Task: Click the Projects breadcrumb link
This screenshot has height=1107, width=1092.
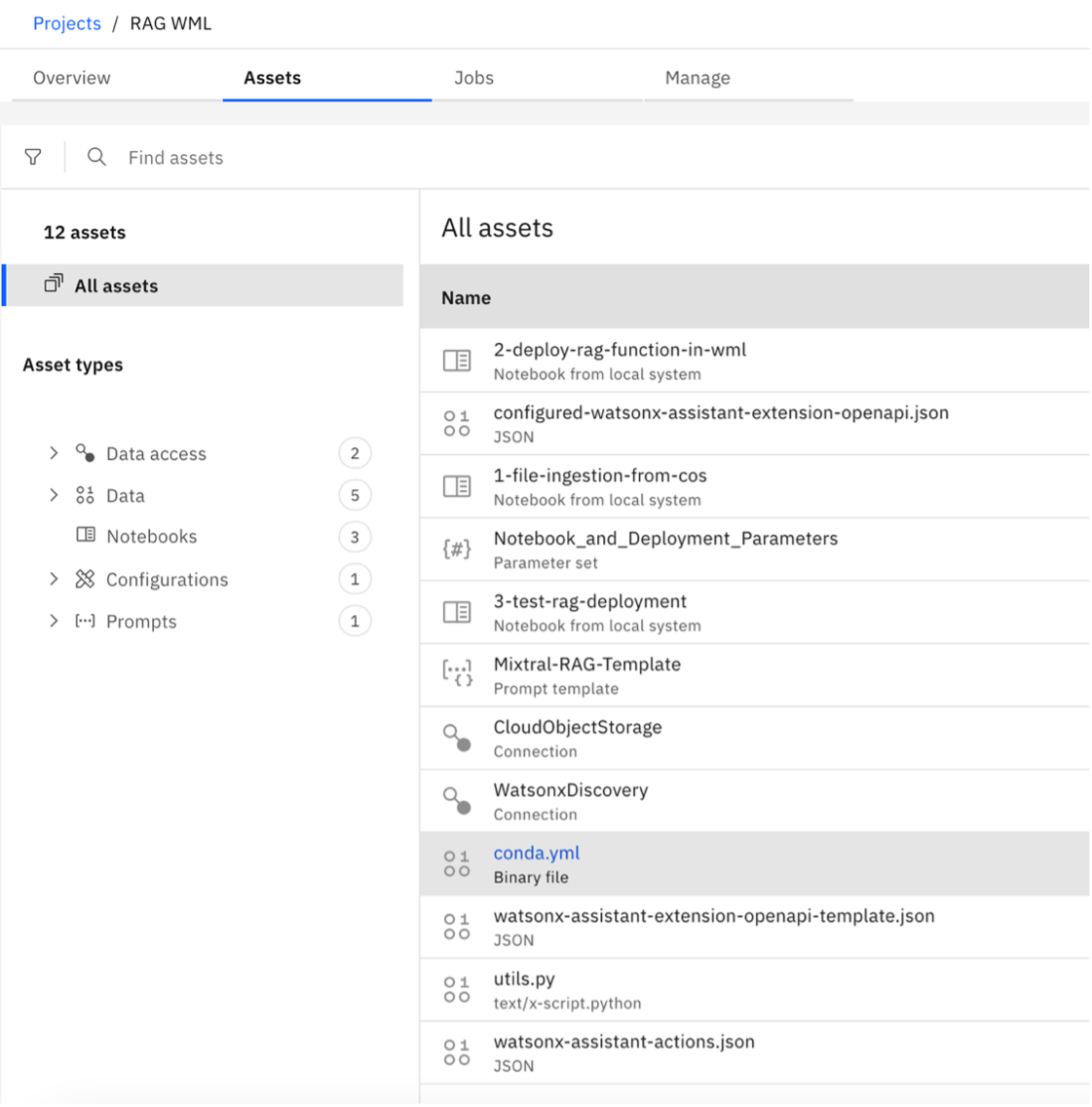Action: pyautogui.click(x=67, y=23)
